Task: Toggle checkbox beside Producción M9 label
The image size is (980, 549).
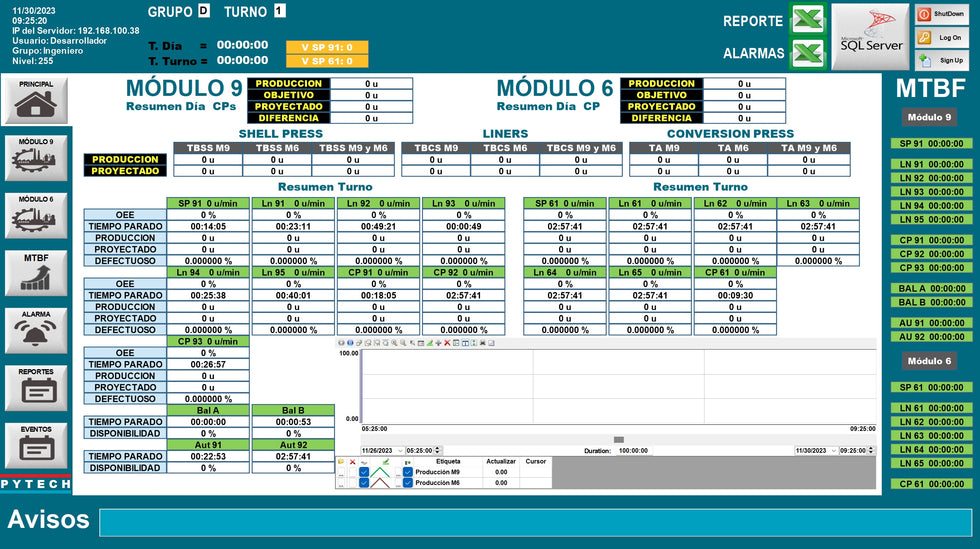Action: pos(407,472)
